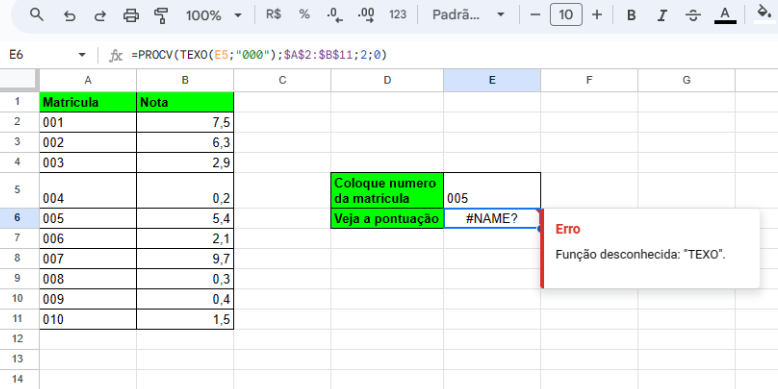Image resolution: width=778 pixels, height=389 pixels.
Task: Decrease decimal places
Action: pyautogui.click(x=335, y=15)
